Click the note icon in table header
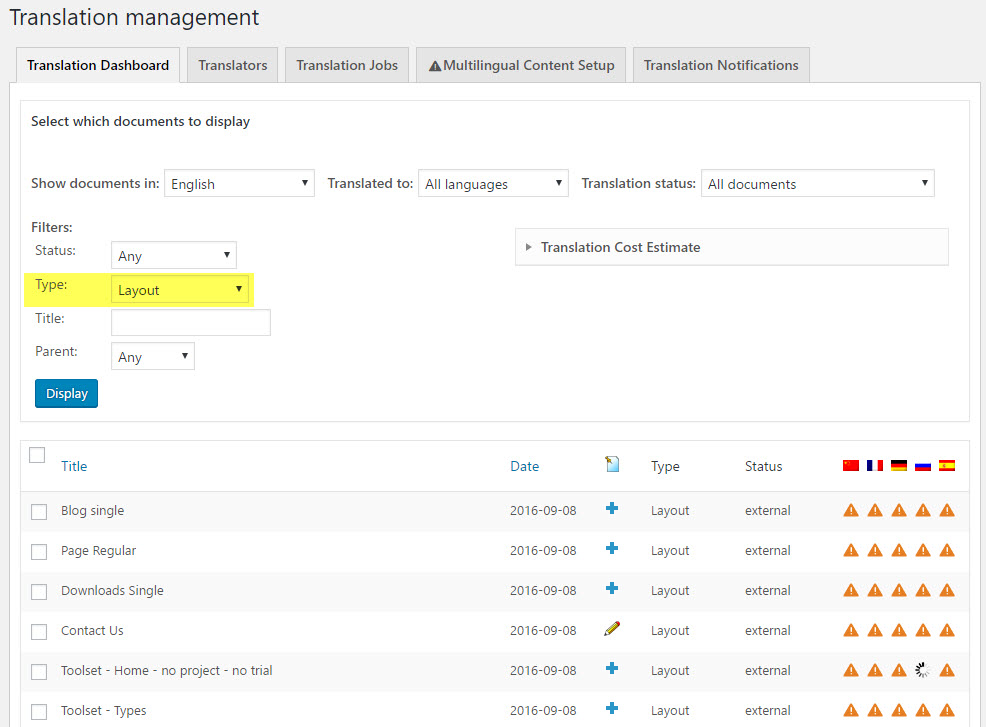Viewport: 986px width, 727px height. (612, 465)
